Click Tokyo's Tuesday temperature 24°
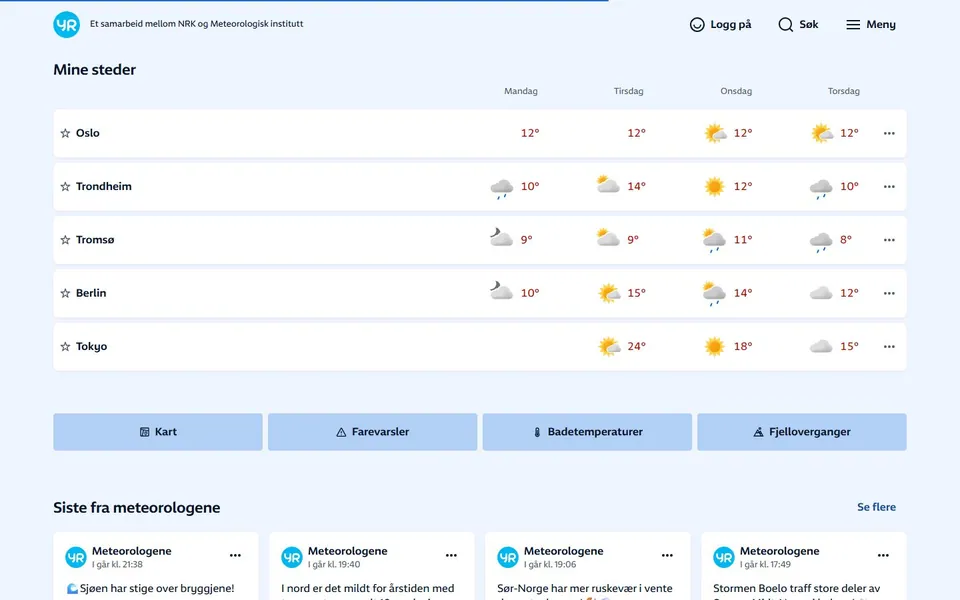960x600 pixels. point(636,346)
